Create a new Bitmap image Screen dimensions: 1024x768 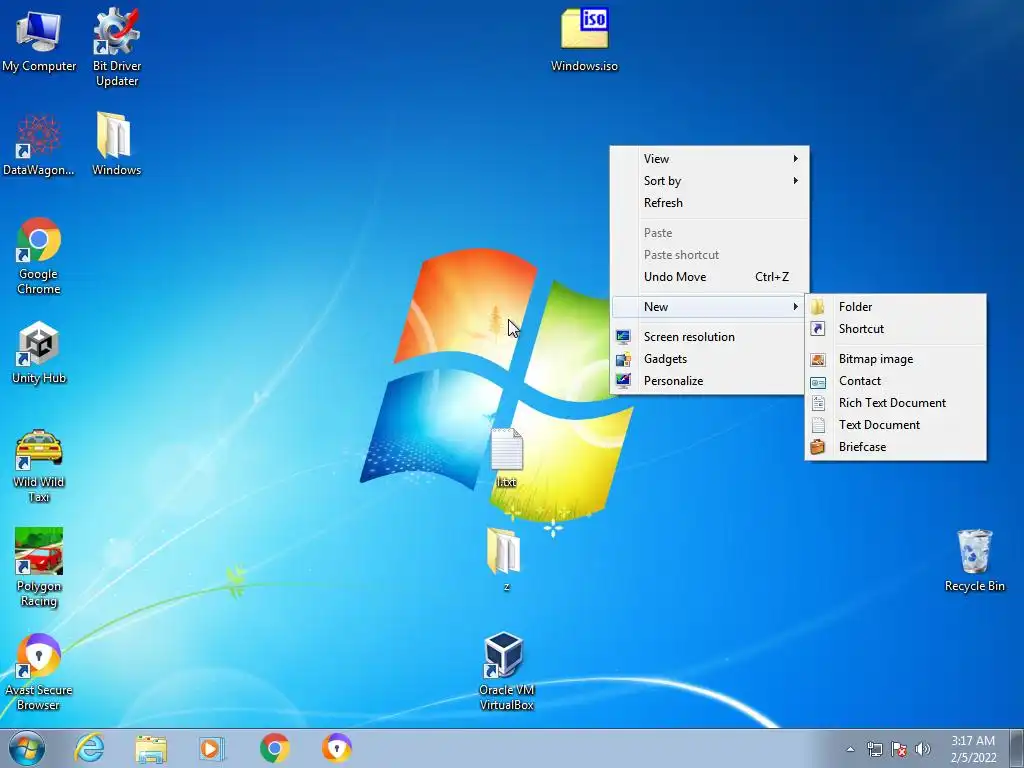(895, 359)
